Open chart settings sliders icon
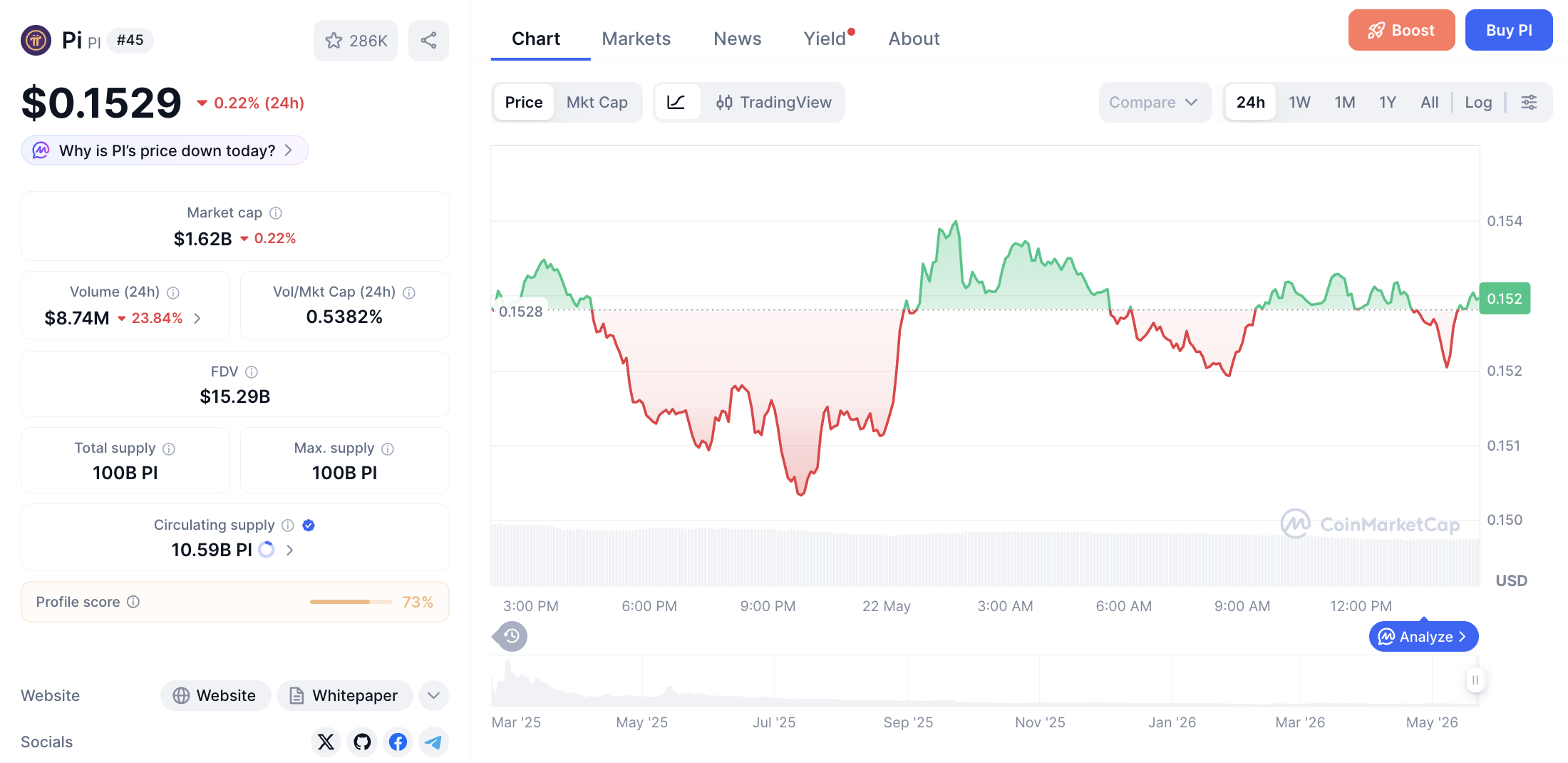Viewport: 1568px width, 763px height. pos(1529,103)
